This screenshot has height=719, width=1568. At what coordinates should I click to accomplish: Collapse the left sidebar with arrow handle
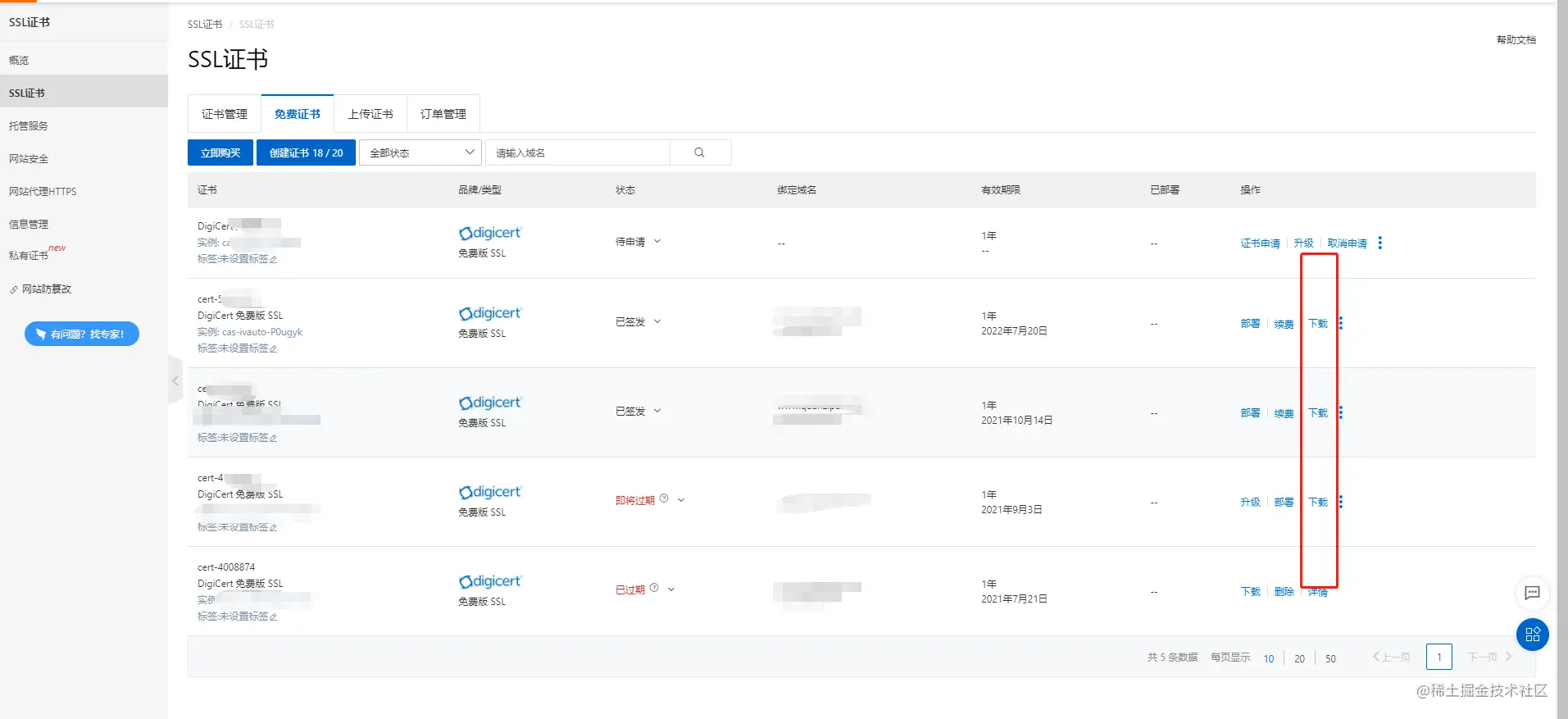pos(175,380)
